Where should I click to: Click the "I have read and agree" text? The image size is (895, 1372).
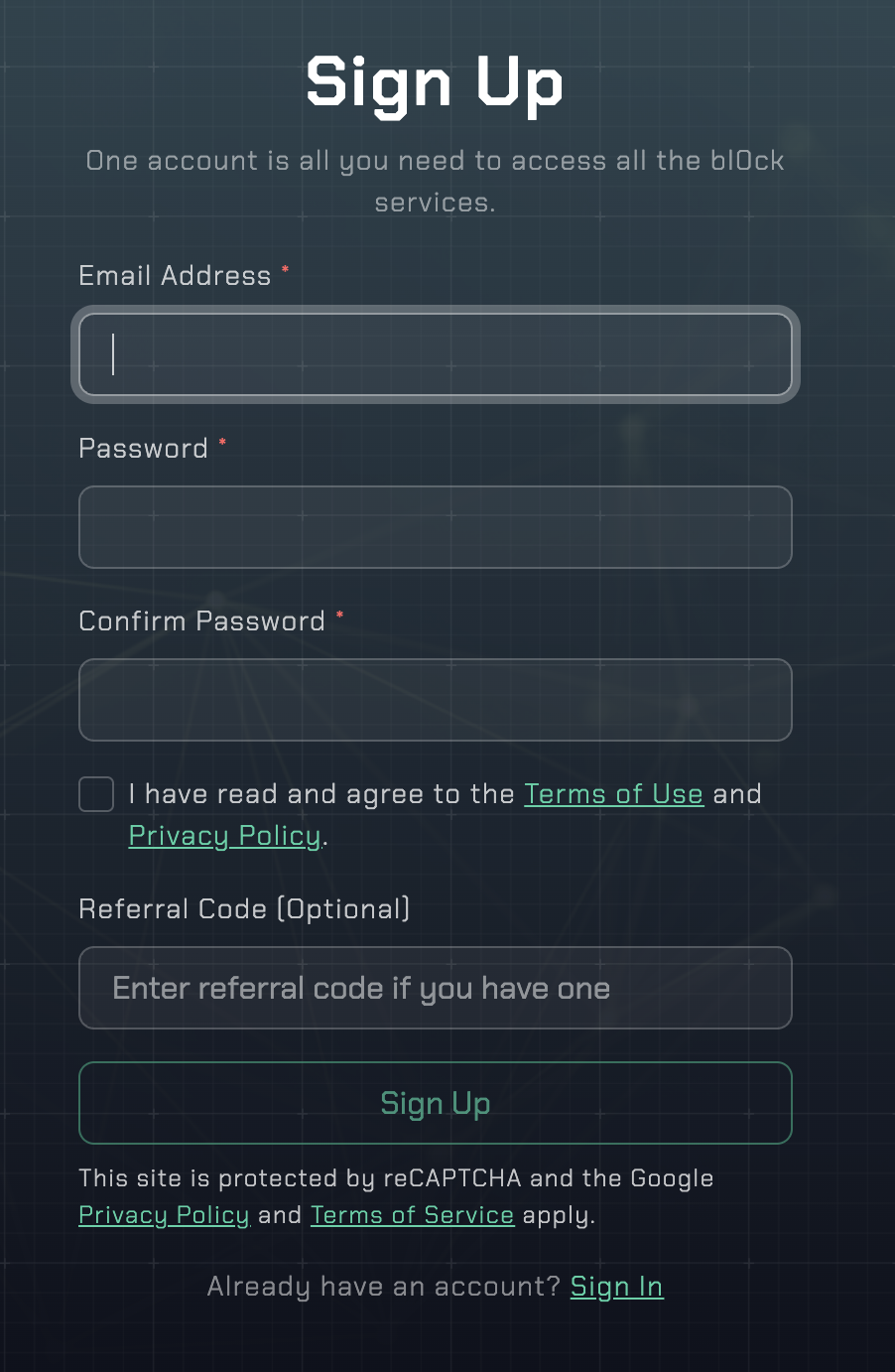[x=321, y=794]
